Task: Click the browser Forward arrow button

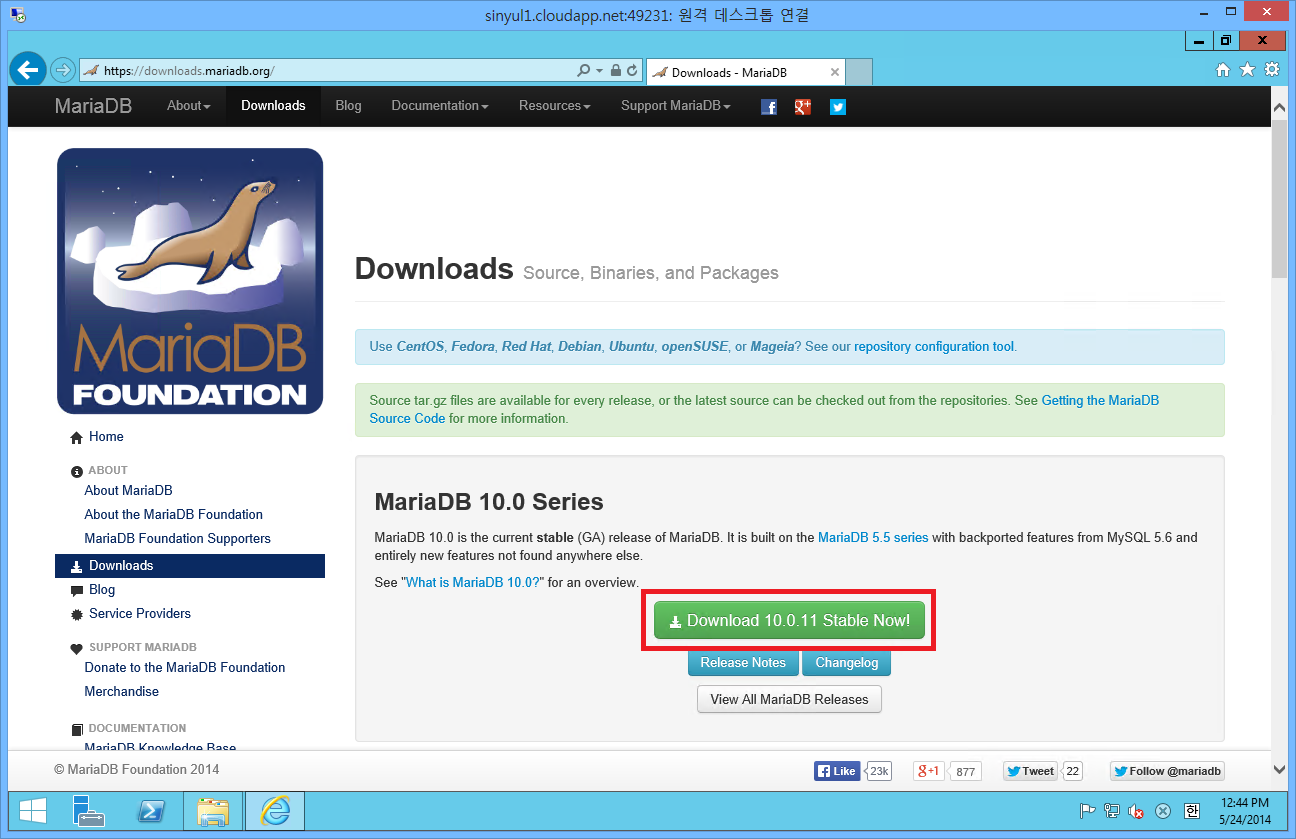Action: [x=63, y=70]
